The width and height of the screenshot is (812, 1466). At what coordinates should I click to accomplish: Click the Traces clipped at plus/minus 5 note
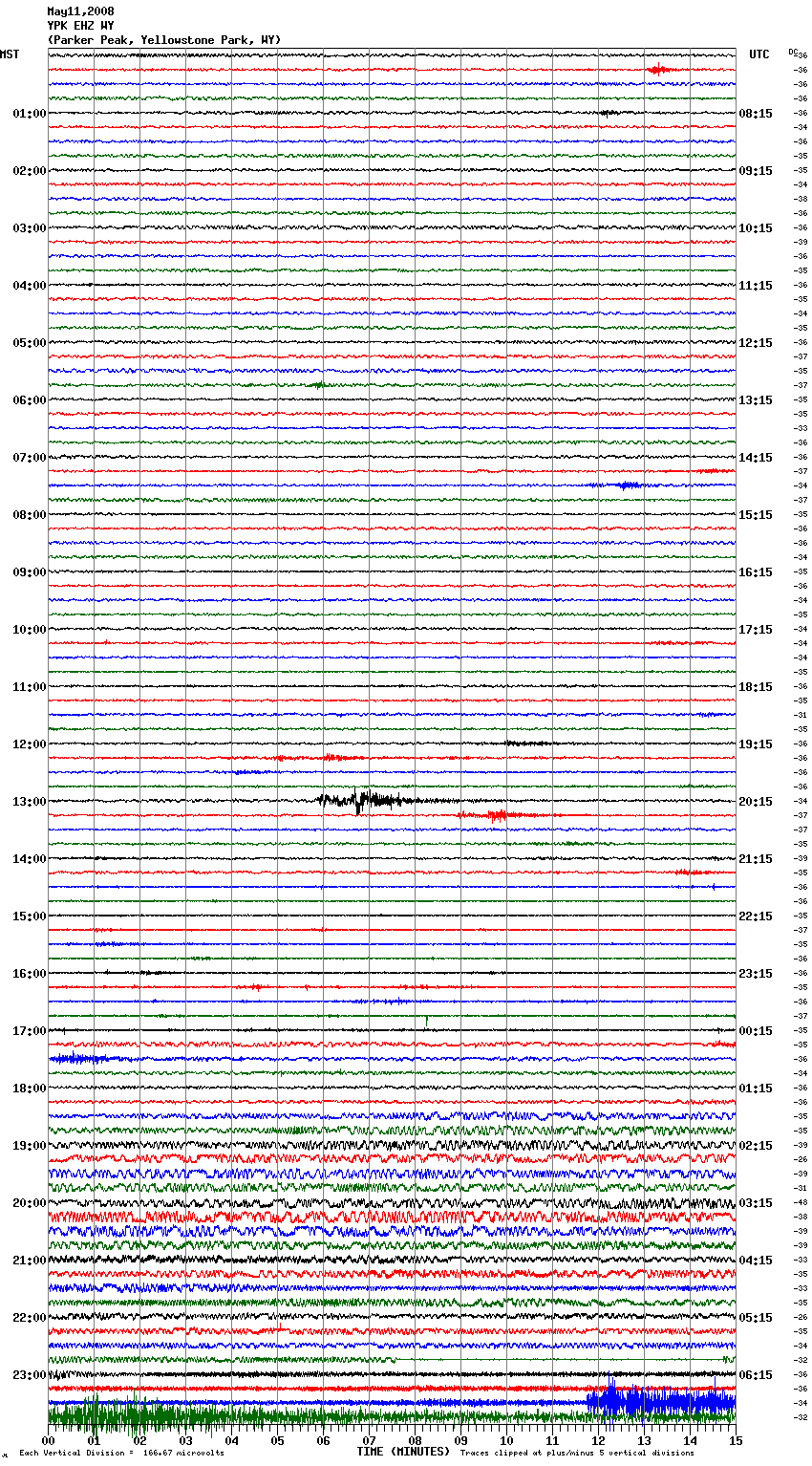[577, 1453]
